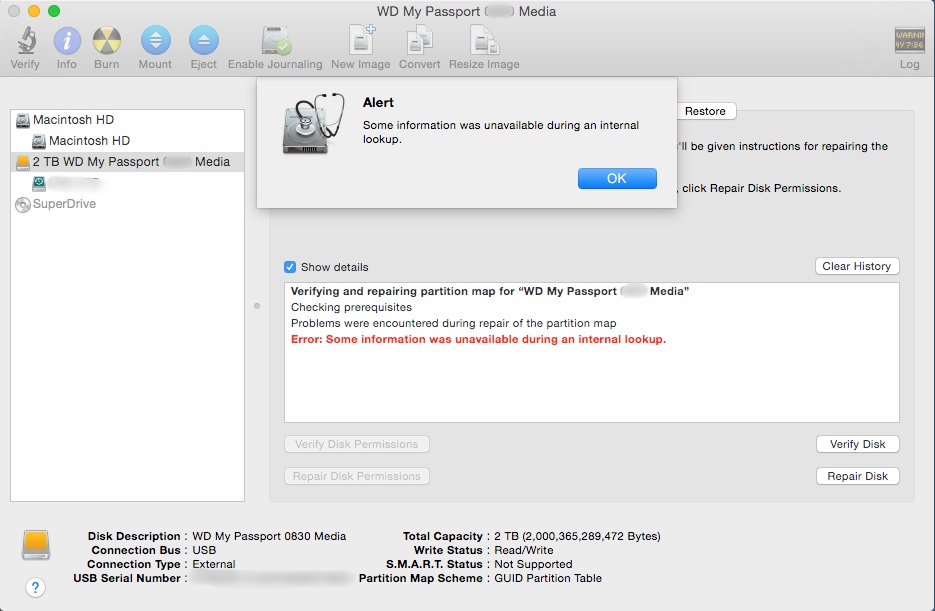
Task: Click the Repair Disk button
Action: point(857,476)
